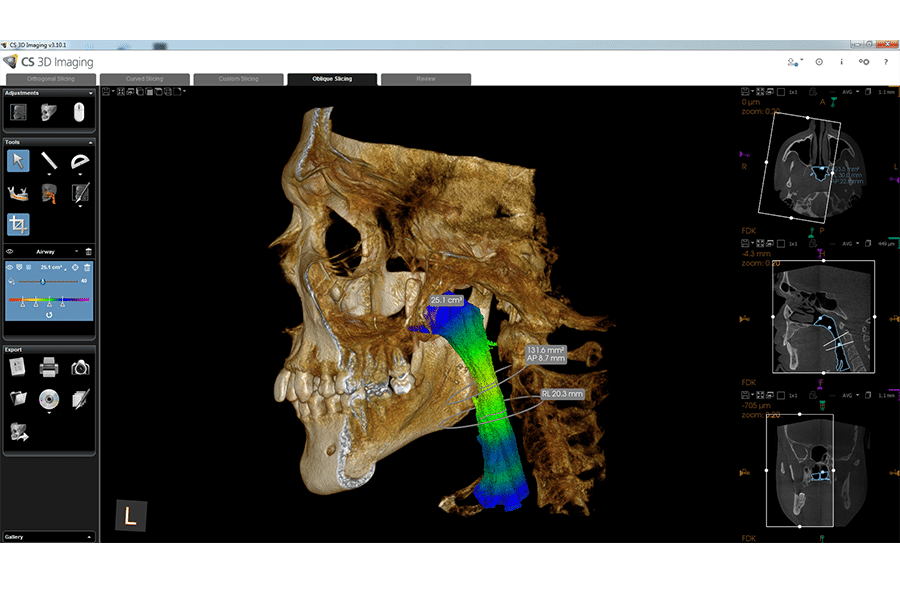Click the 25.1 cm³ label in 3D view
The width and height of the screenshot is (900, 600).
pos(446,300)
